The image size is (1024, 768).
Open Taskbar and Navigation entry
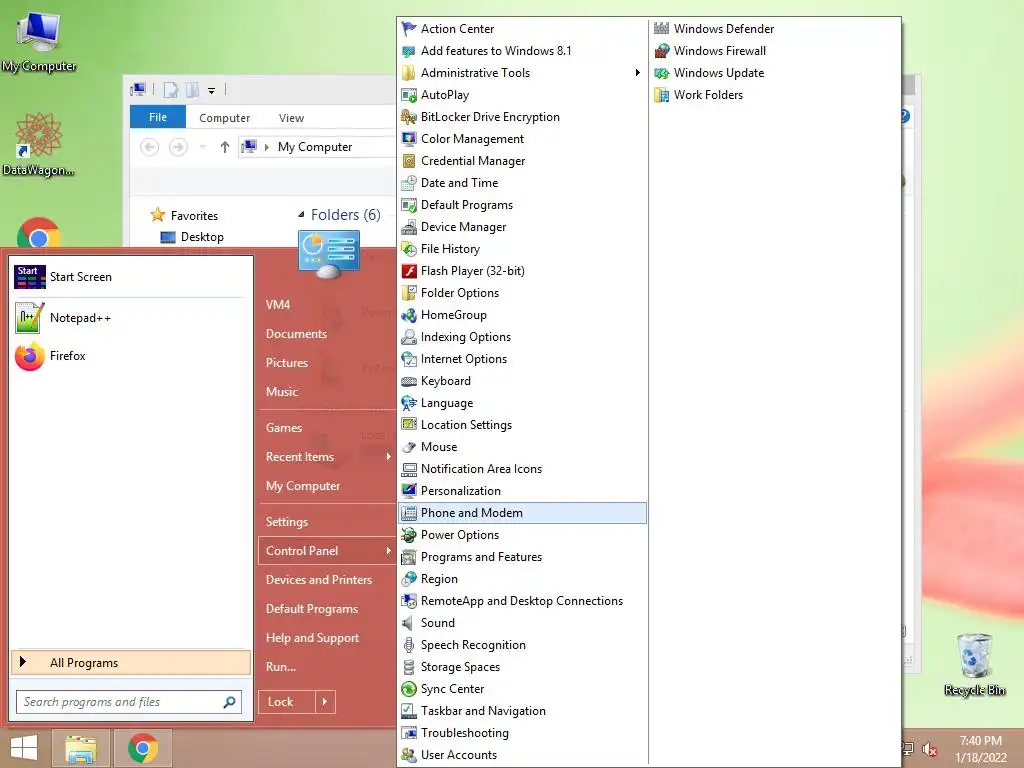(522, 711)
